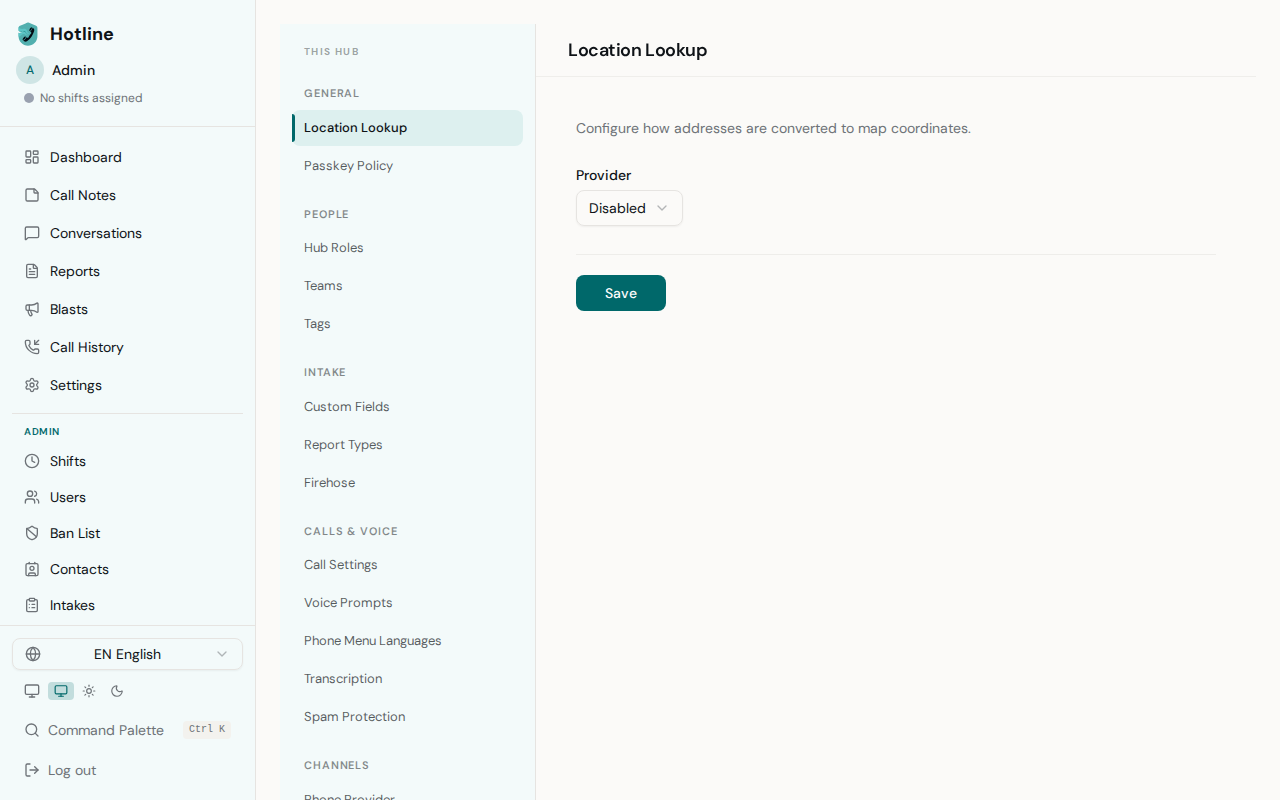Image resolution: width=1280 pixels, height=800 pixels.
Task: Switch to the Passkey Policy settings page
Action: pos(348,165)
